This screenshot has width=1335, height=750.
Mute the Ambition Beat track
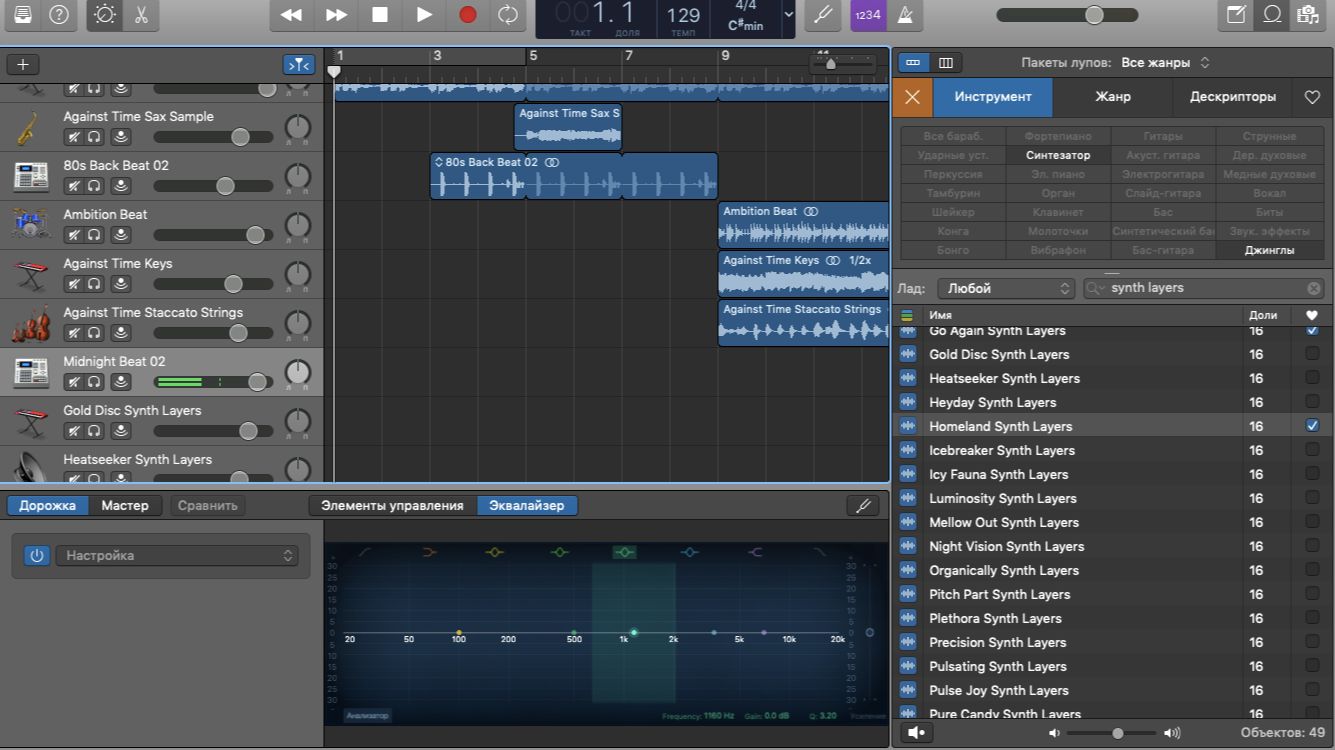tap(73, 235)
